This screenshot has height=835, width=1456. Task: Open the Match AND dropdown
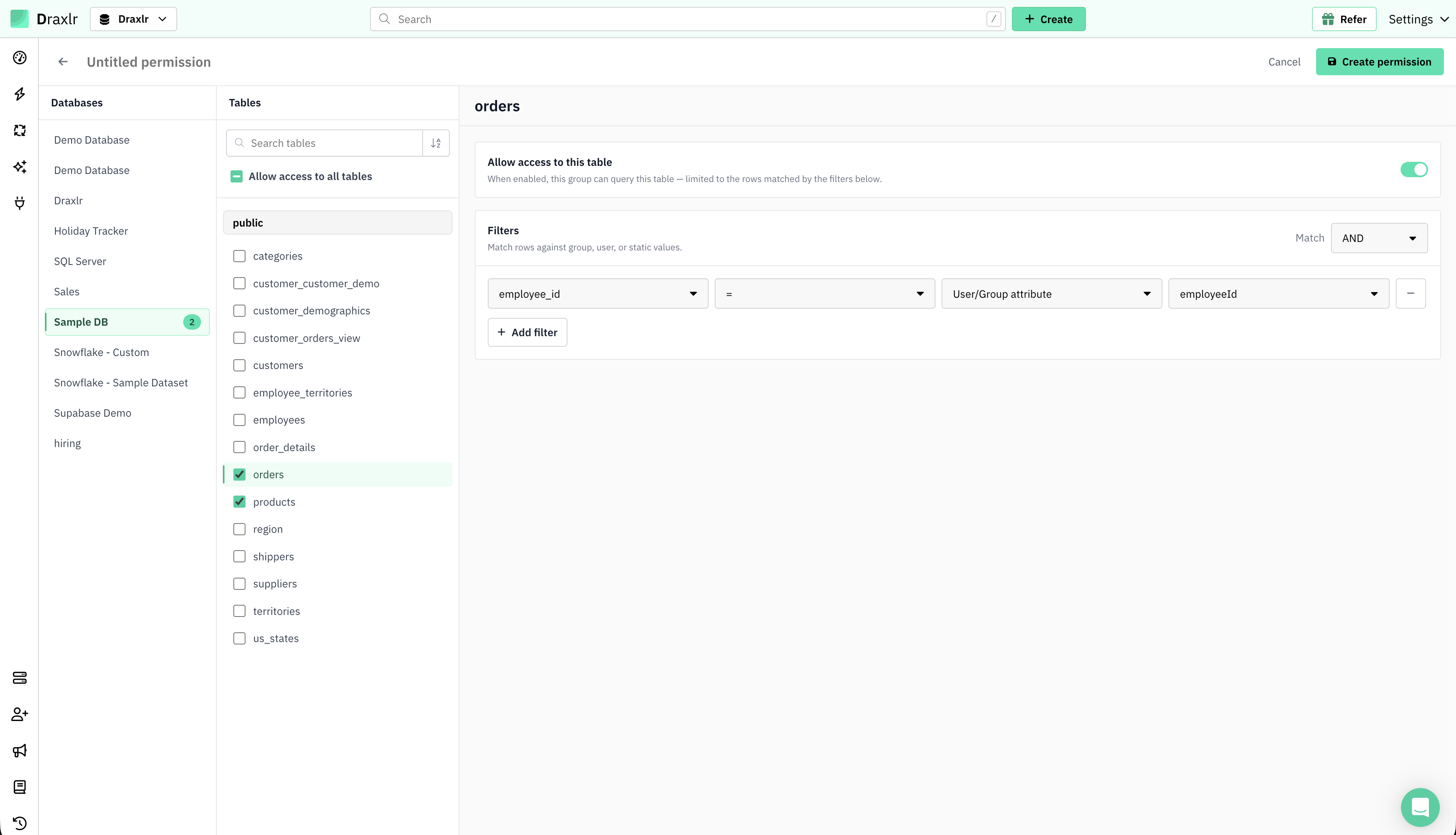[x=1379, y=238]
